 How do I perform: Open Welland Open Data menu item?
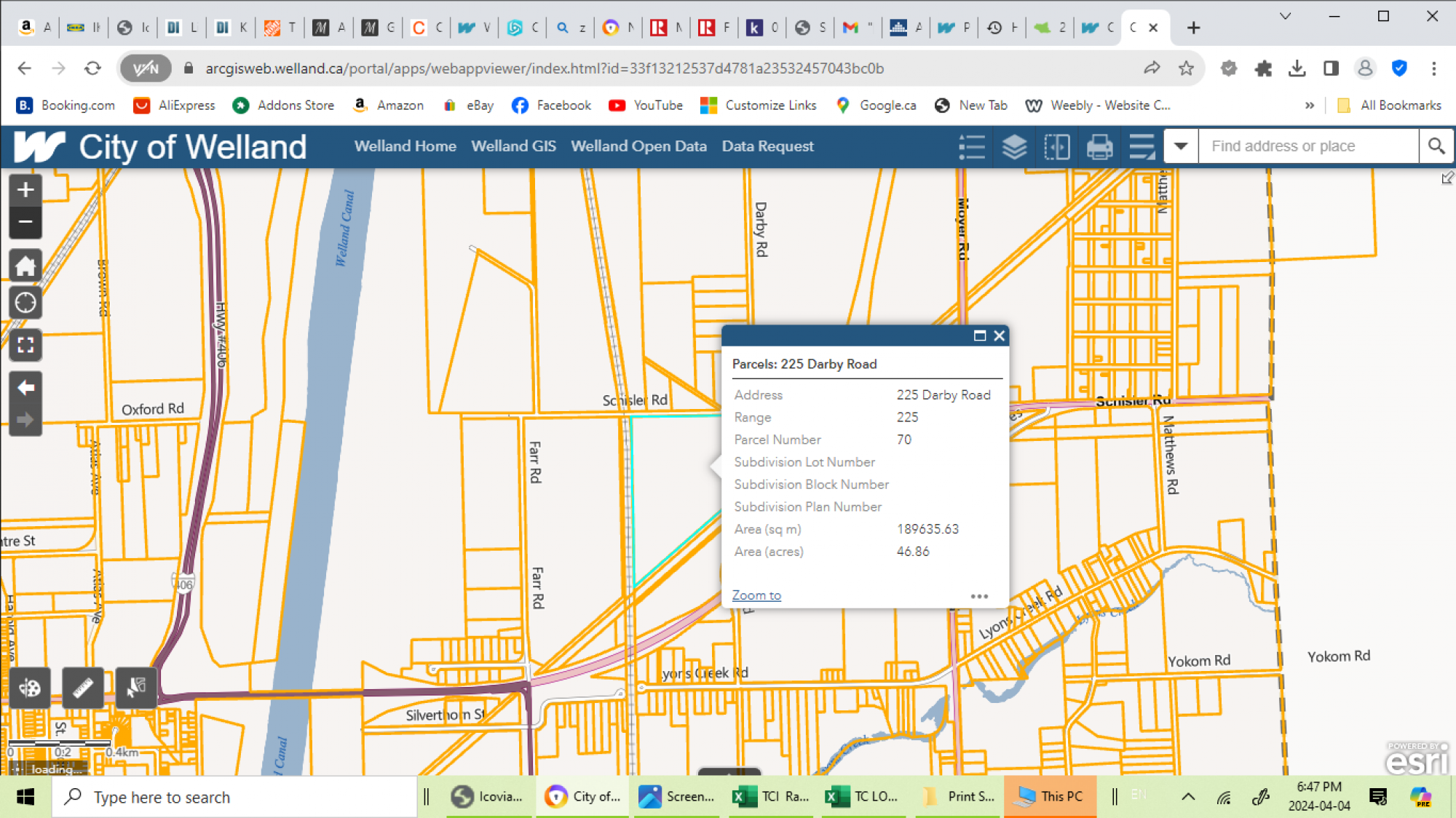[638, 146]
